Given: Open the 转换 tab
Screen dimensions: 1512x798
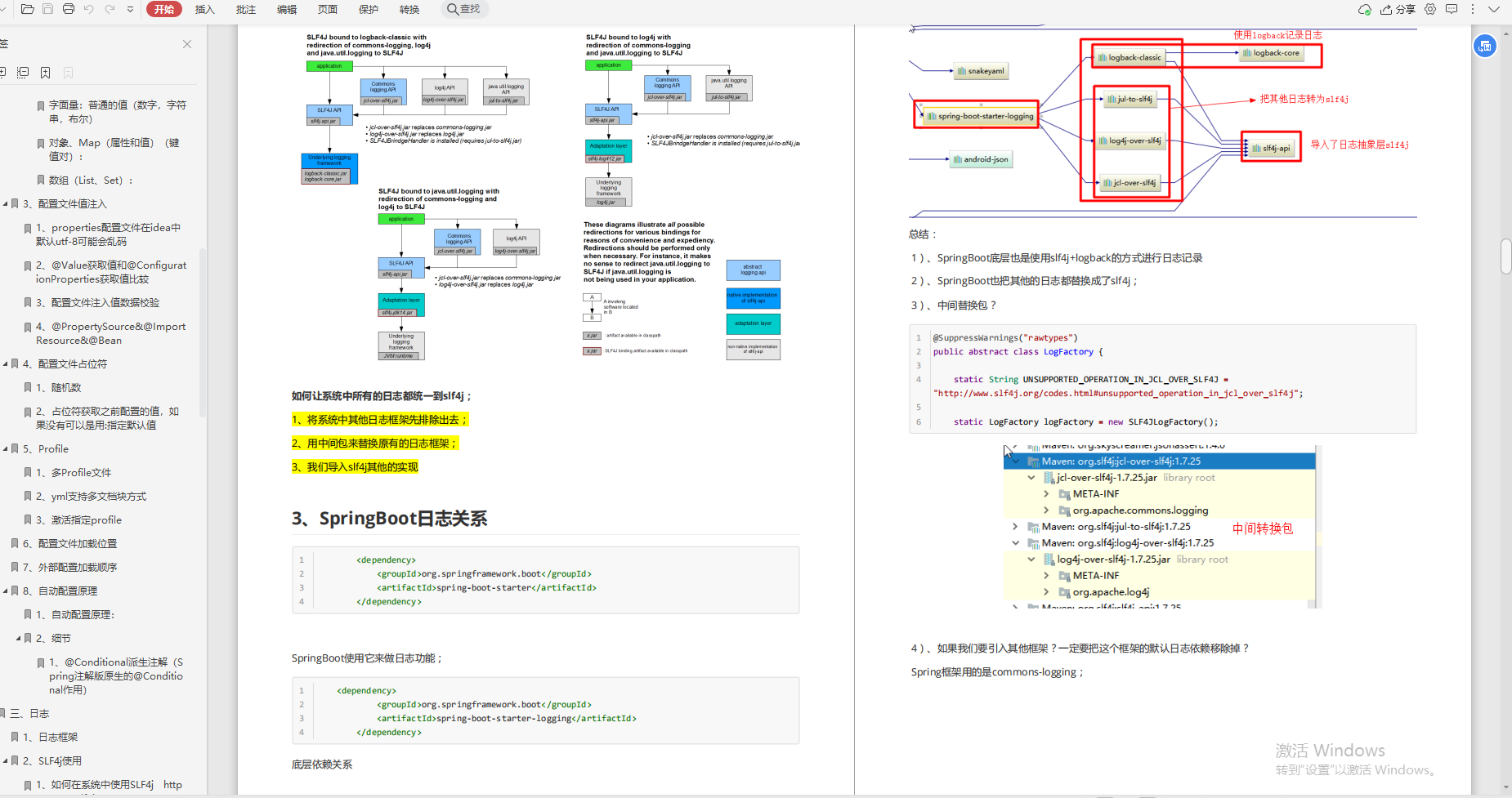Looking at the screenshot, I should tap(409, 9).
